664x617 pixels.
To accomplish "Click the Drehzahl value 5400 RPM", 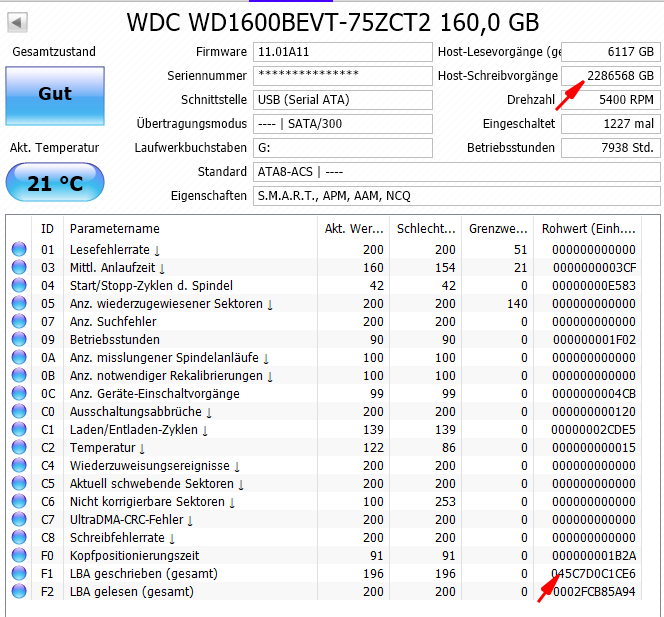I will pyautogui.click(x=611, y=100).
